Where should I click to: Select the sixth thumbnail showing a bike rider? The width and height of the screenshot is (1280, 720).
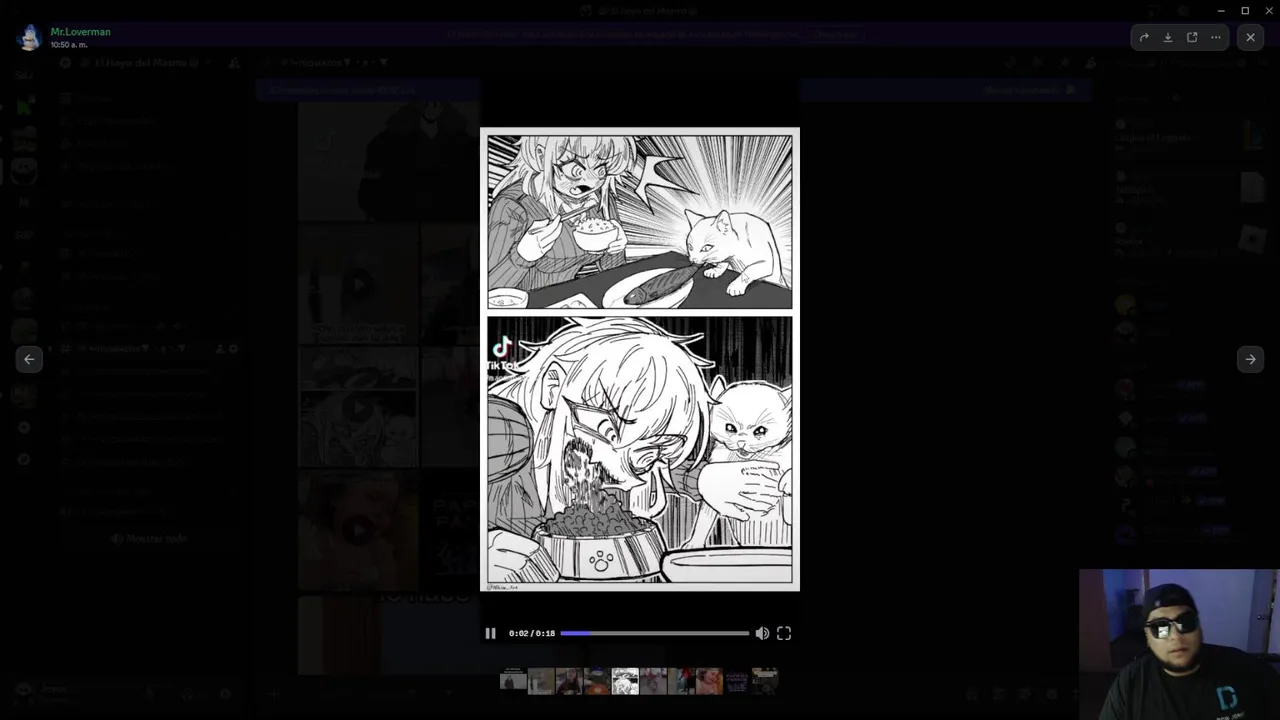[x=653, y=681]
